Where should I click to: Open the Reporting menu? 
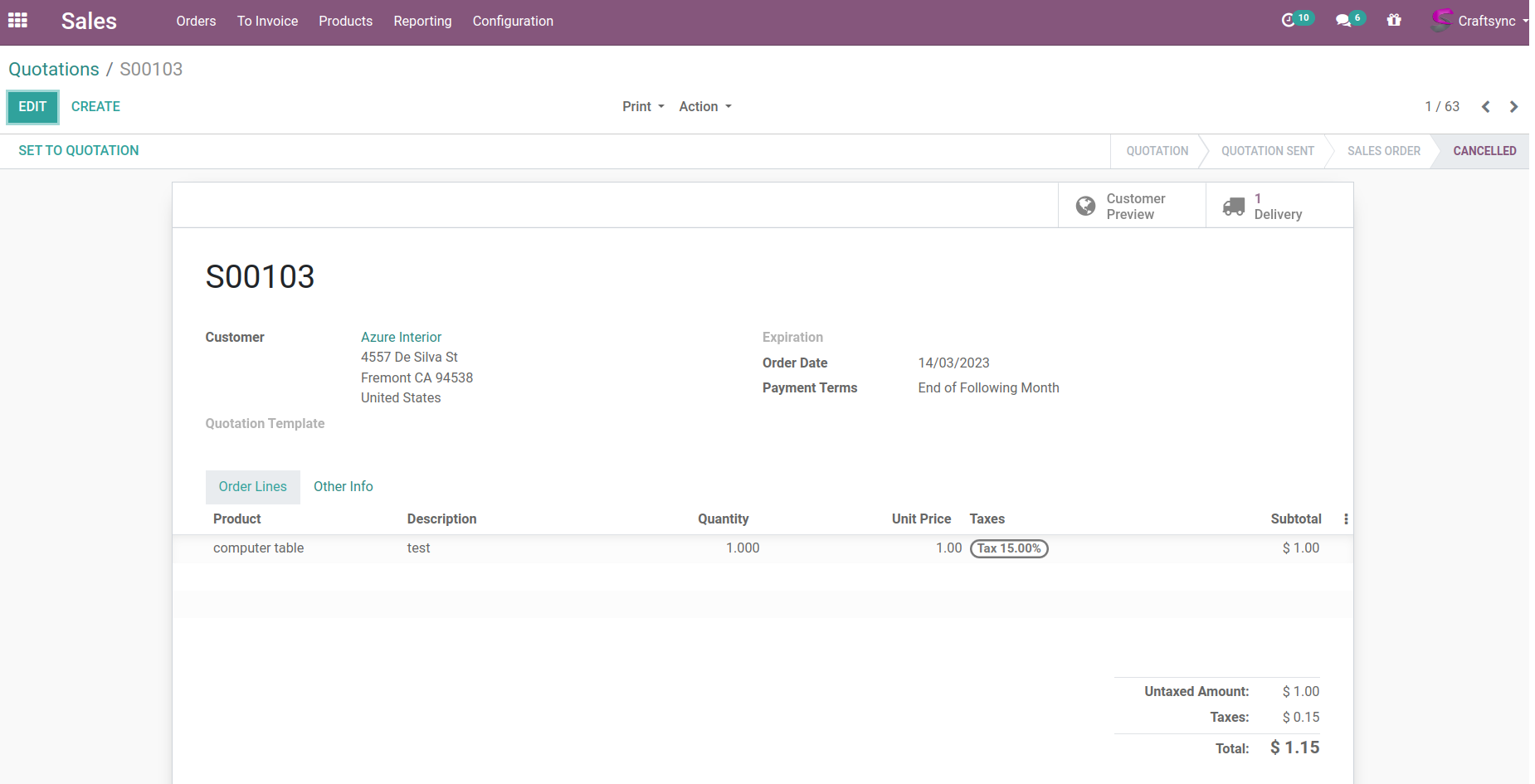click(x=422, y=21)
